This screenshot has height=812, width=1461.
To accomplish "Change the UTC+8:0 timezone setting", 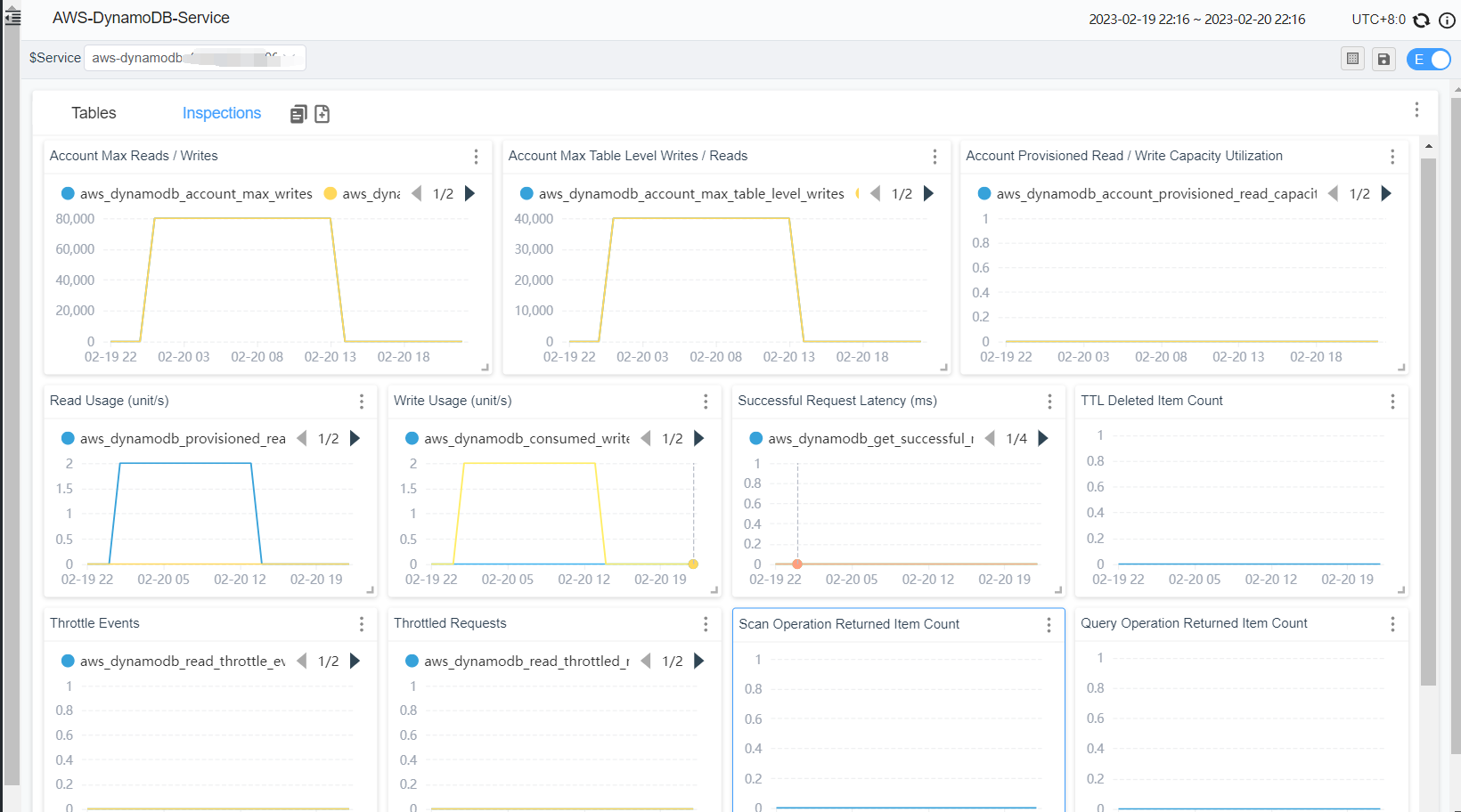I will point(1378,20).
